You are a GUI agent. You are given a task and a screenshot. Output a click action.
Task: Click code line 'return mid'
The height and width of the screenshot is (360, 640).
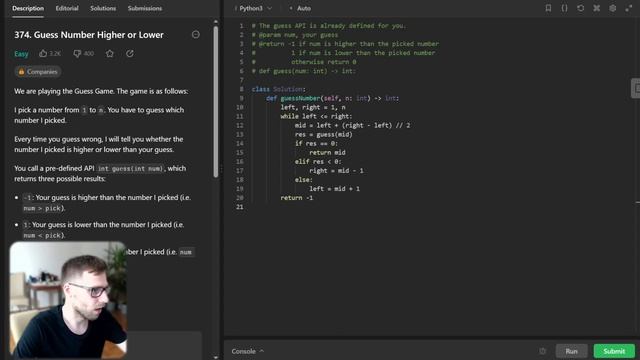coord(327,152)
